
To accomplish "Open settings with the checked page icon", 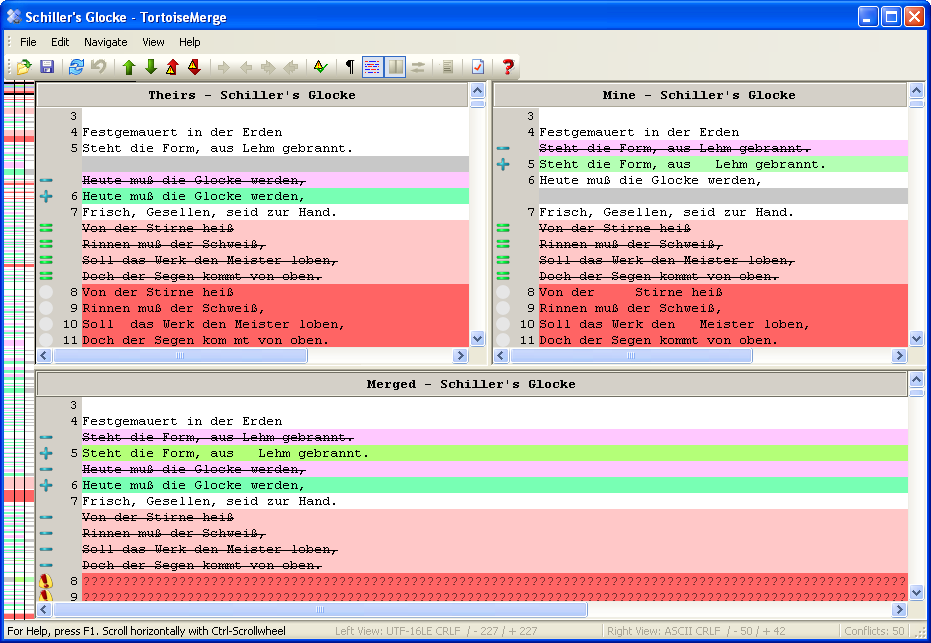I will (x=478, y=67).
